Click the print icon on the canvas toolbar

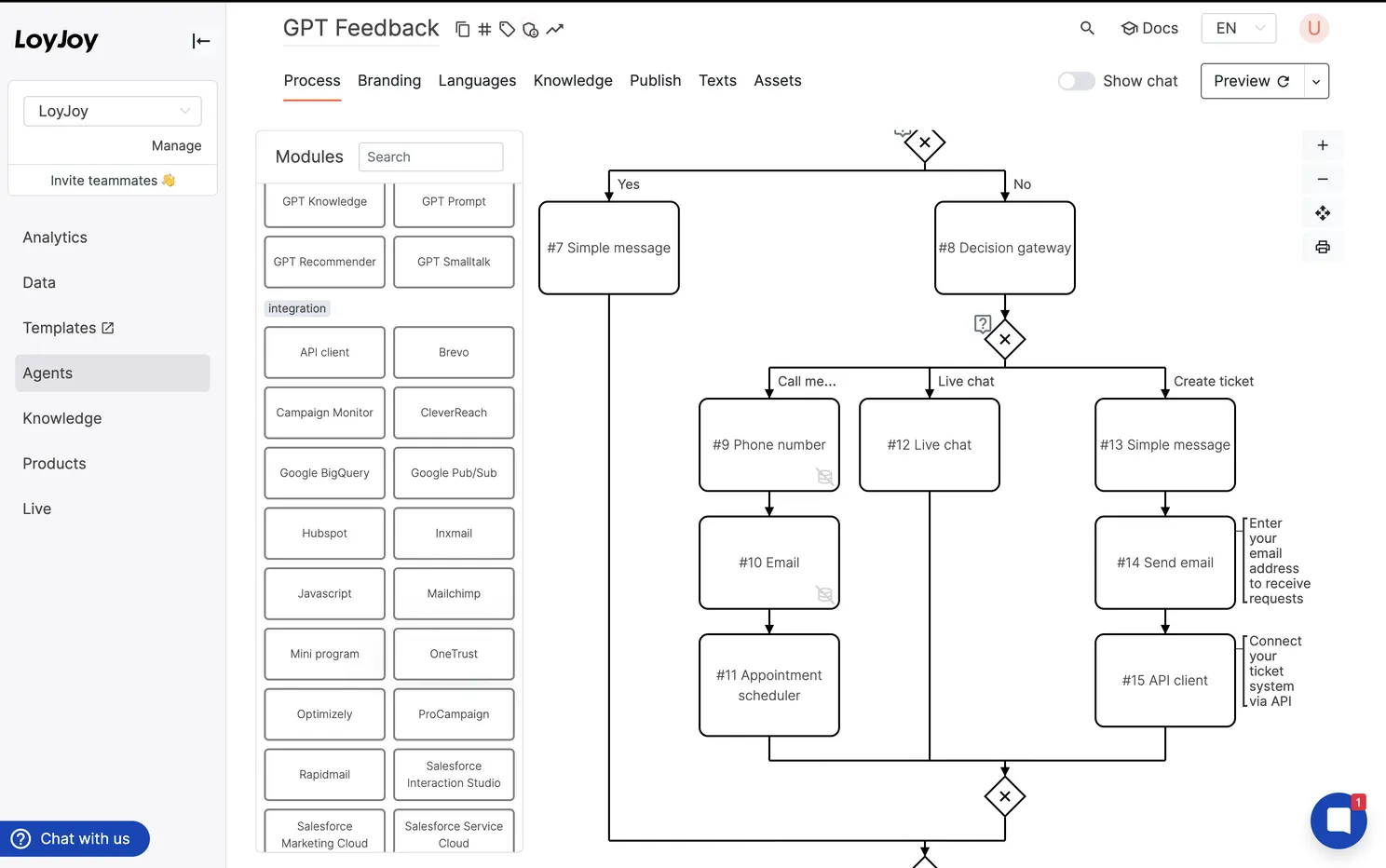[1323, 247]
